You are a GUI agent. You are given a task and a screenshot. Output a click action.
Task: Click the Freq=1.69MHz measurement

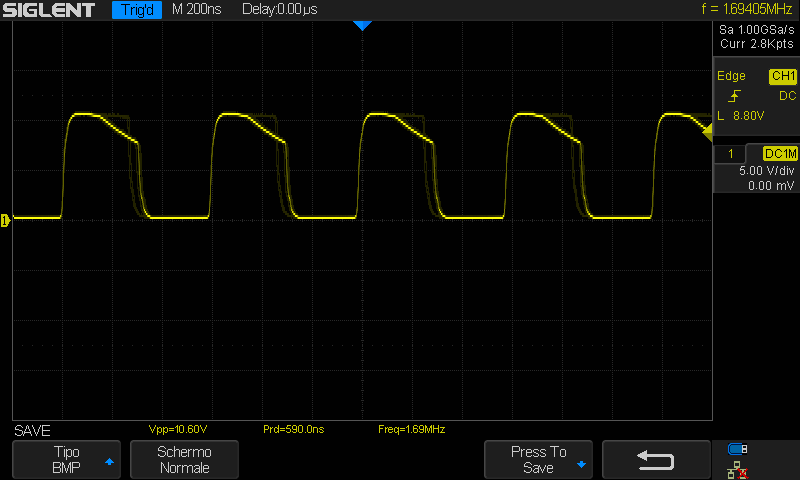tap(412, 430)
